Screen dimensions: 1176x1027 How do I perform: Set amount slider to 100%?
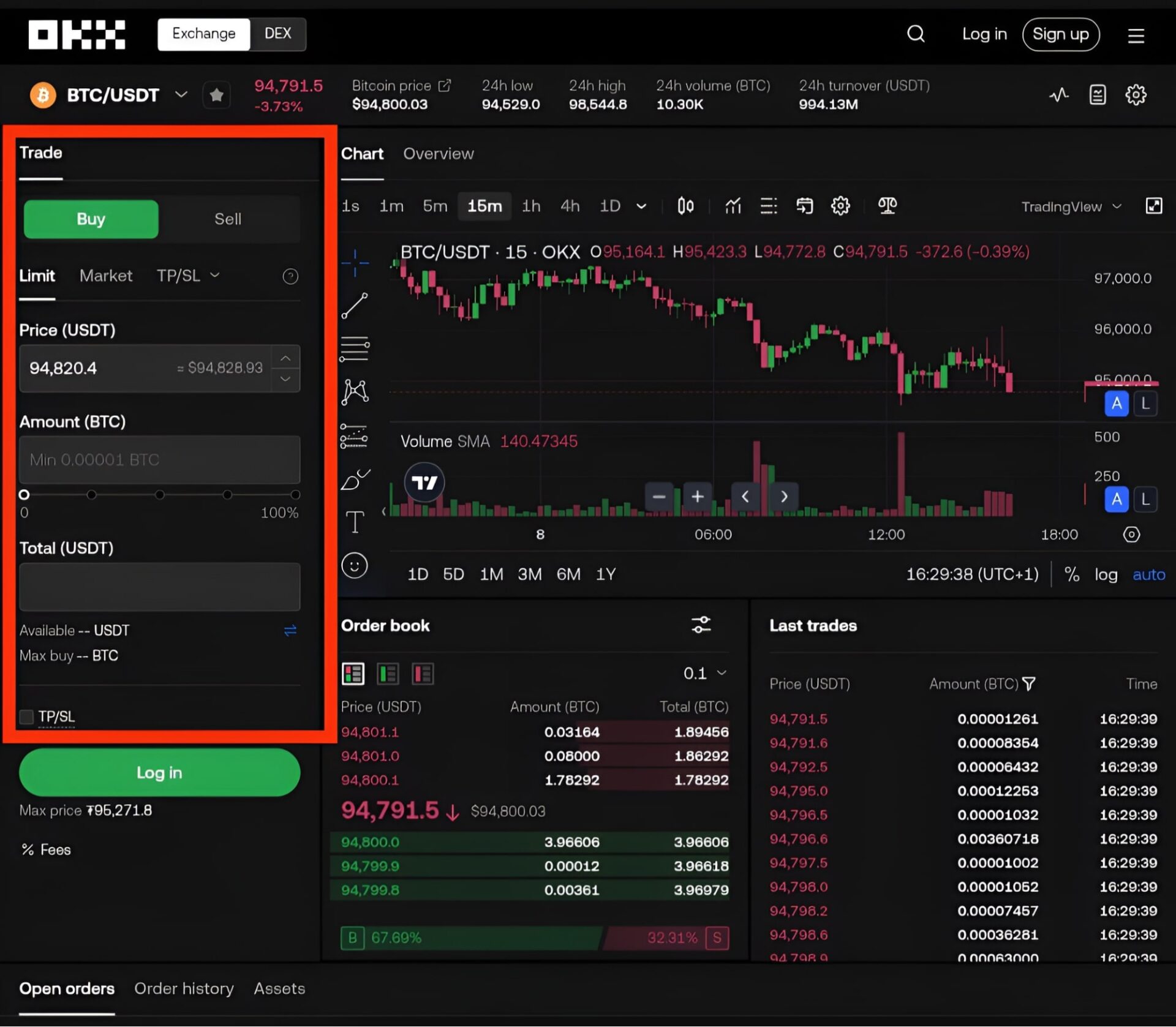click(x=295, y=495)
